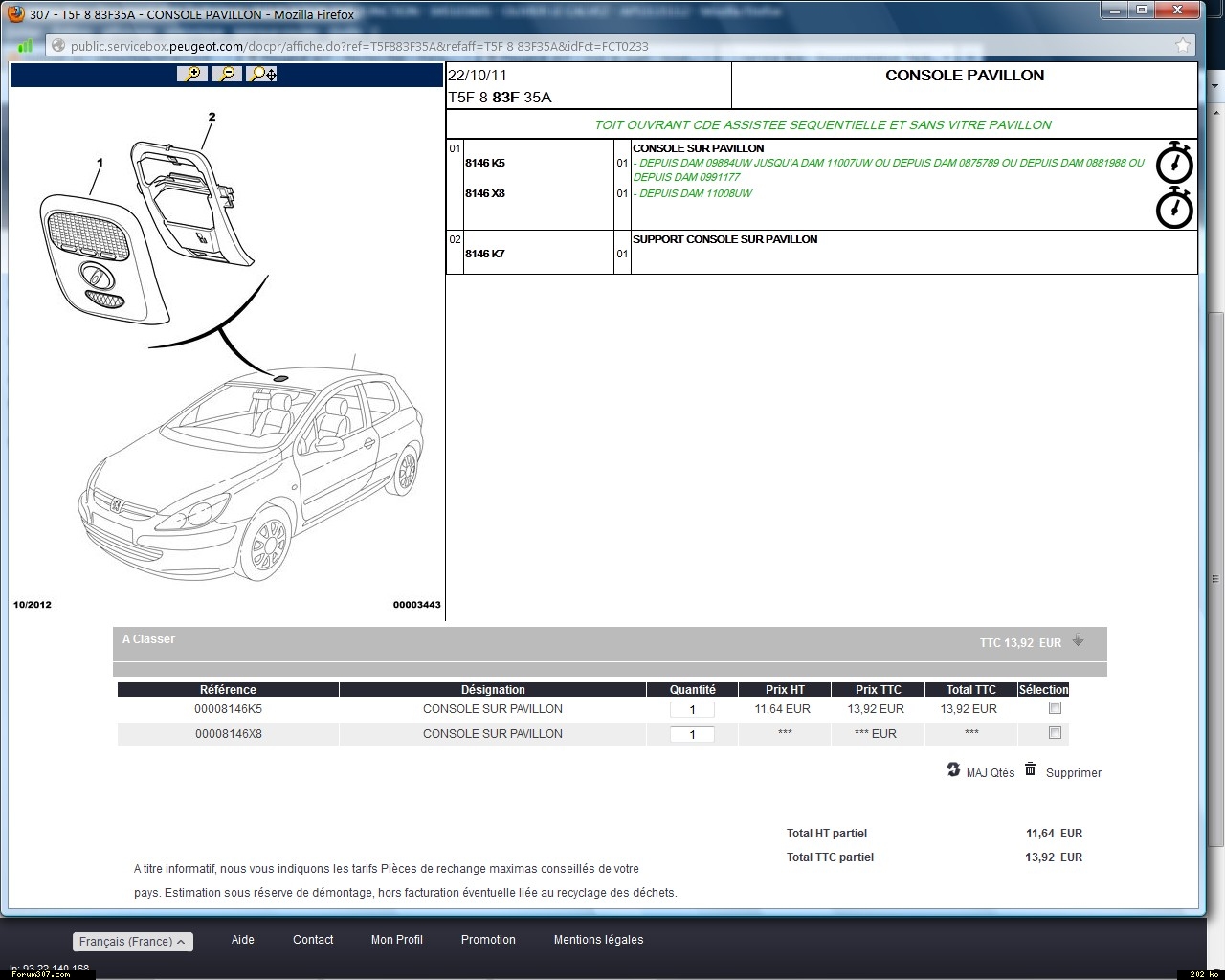Click the Contact link
1225x980 pixels.
click(313, 940)
